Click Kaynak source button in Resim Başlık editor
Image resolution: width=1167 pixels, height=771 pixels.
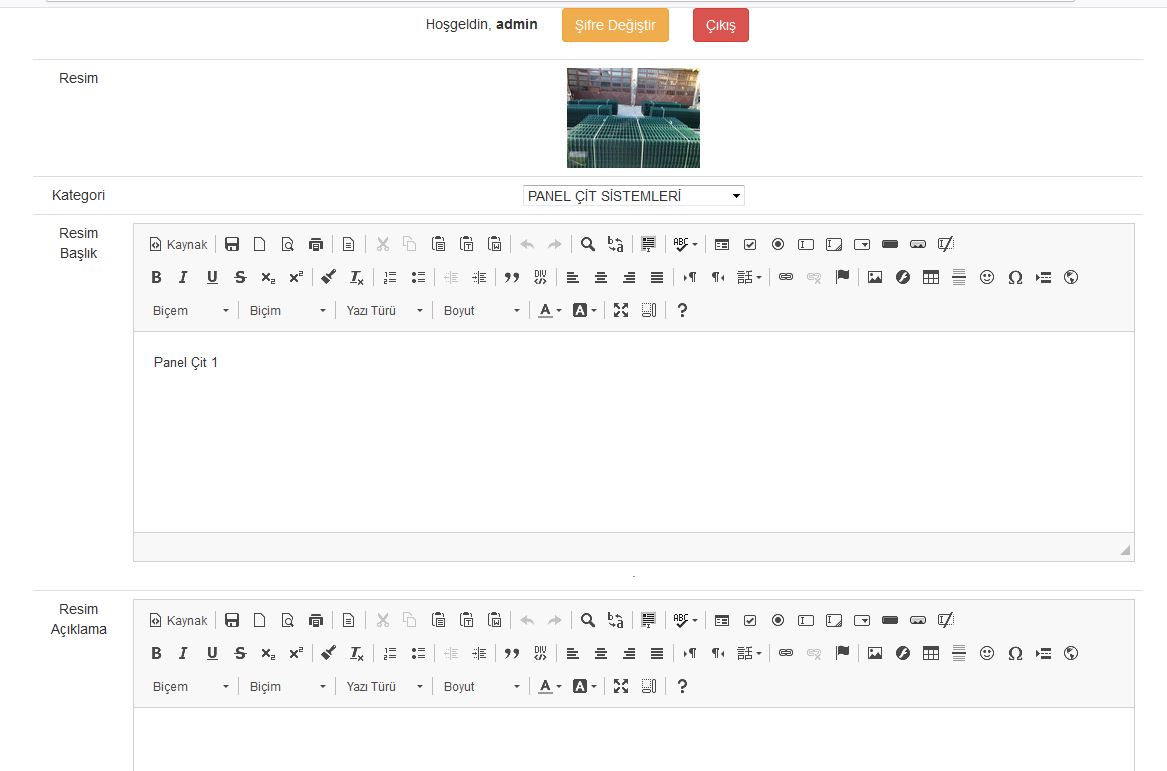pyautogui.click(x=179, y=244)
